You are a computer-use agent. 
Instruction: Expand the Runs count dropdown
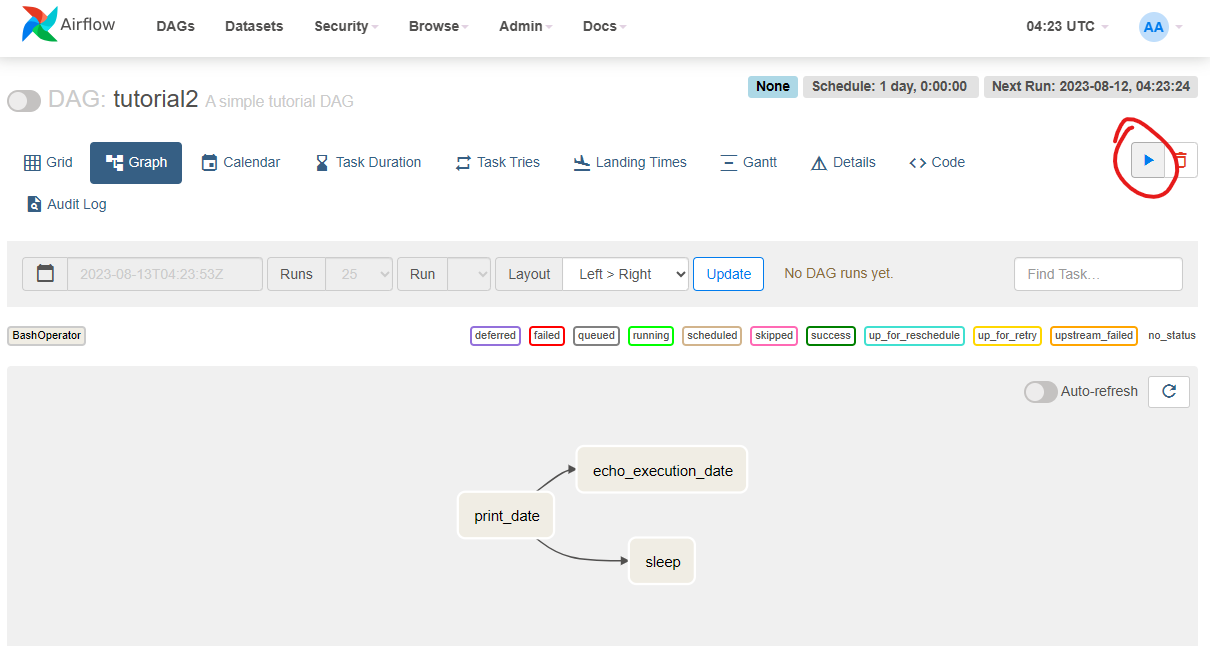359,274
